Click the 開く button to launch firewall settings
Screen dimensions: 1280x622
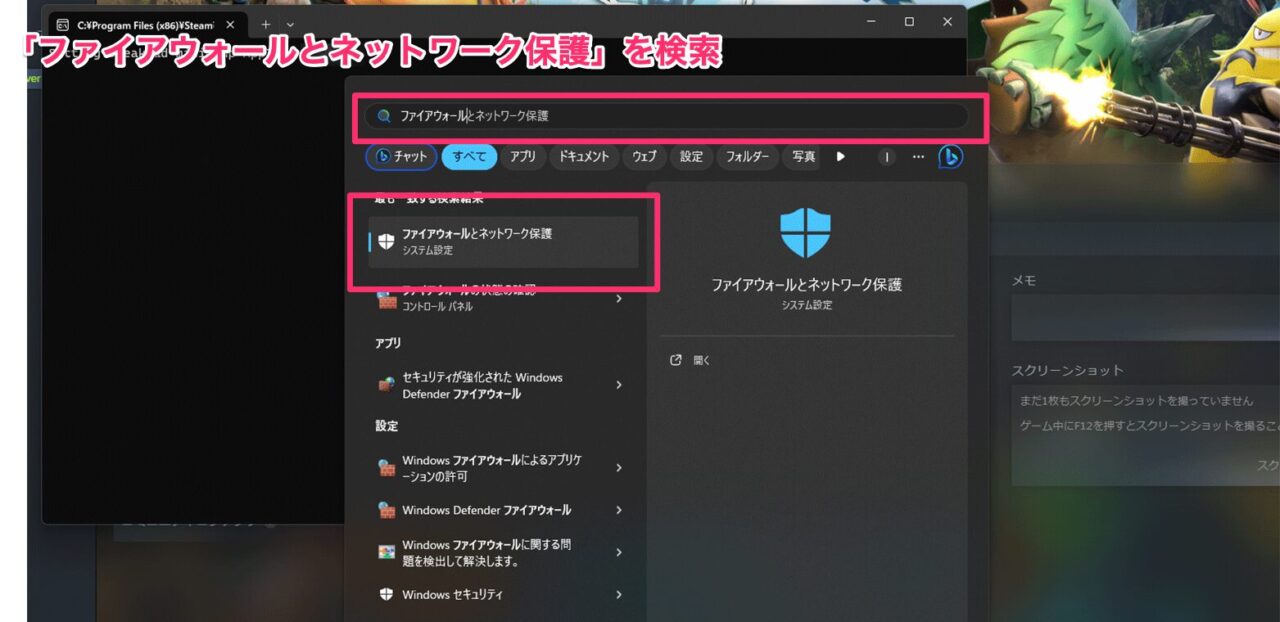pyautogui.click(x=699, y=360)
